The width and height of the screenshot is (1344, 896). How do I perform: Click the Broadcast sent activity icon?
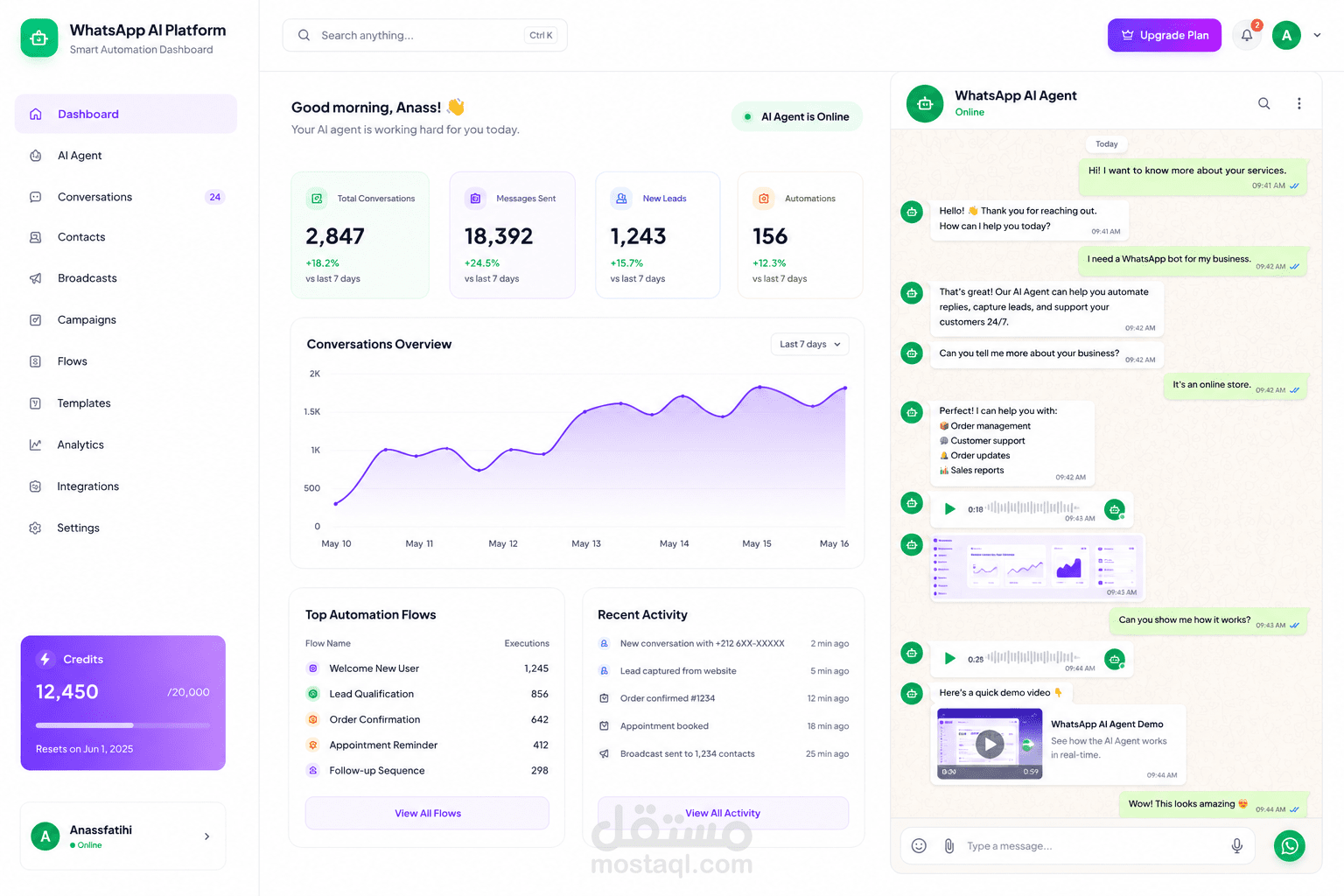pyautogui.click(x=604, y=753)
